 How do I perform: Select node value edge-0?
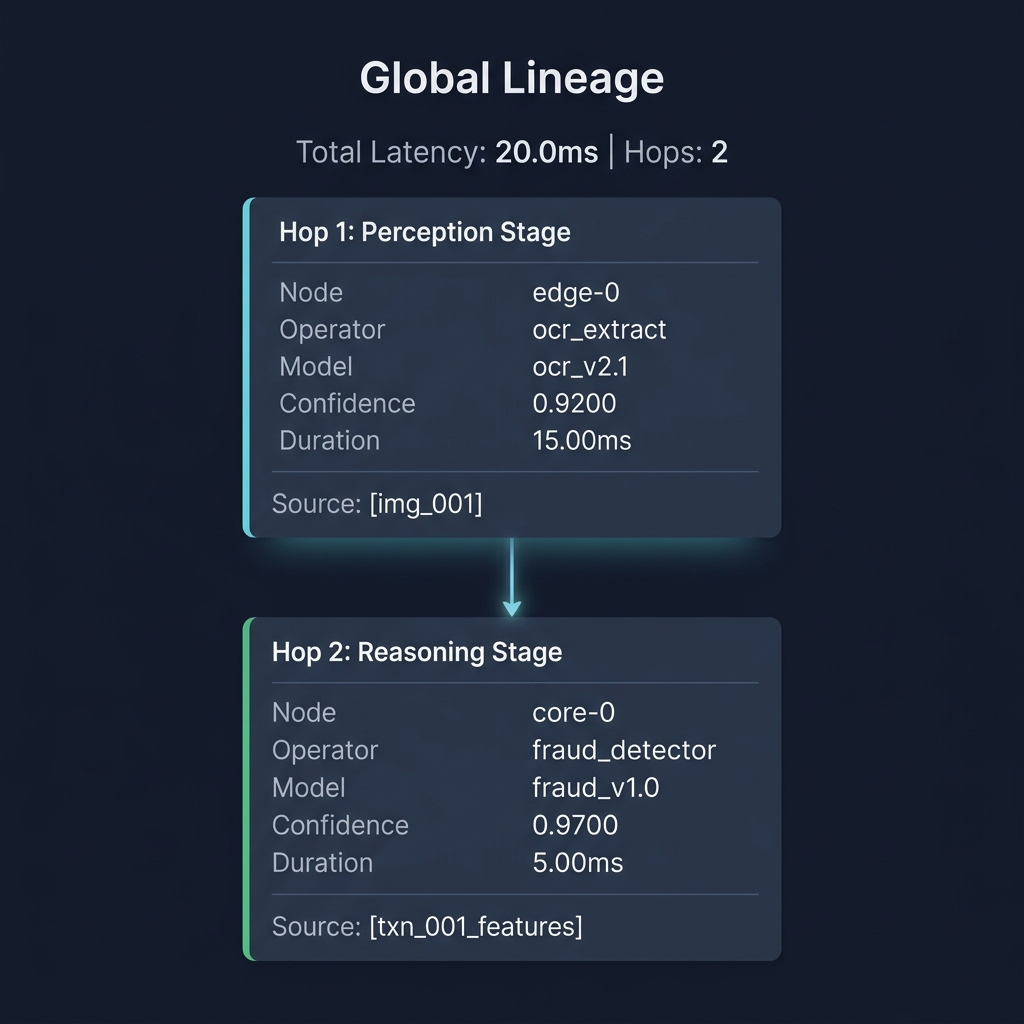coord(576,293)
